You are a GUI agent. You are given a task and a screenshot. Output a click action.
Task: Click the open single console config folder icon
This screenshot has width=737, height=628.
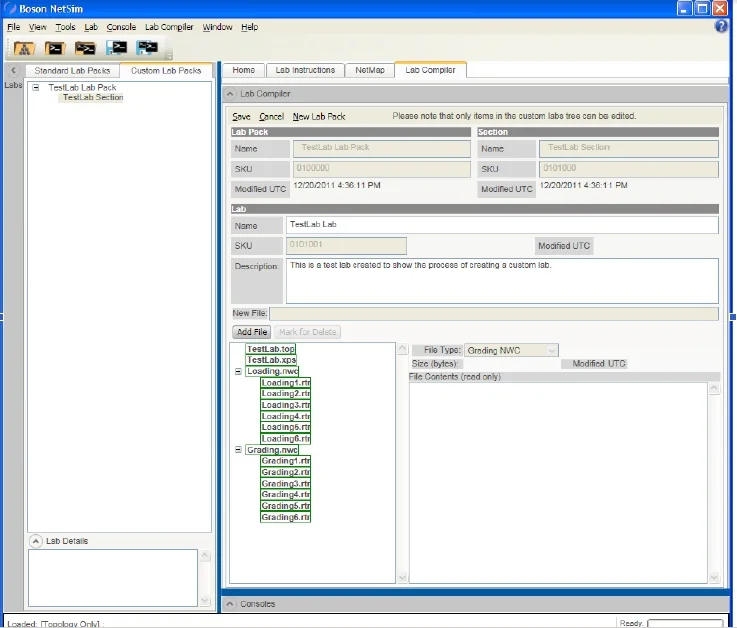pos(55,48)
